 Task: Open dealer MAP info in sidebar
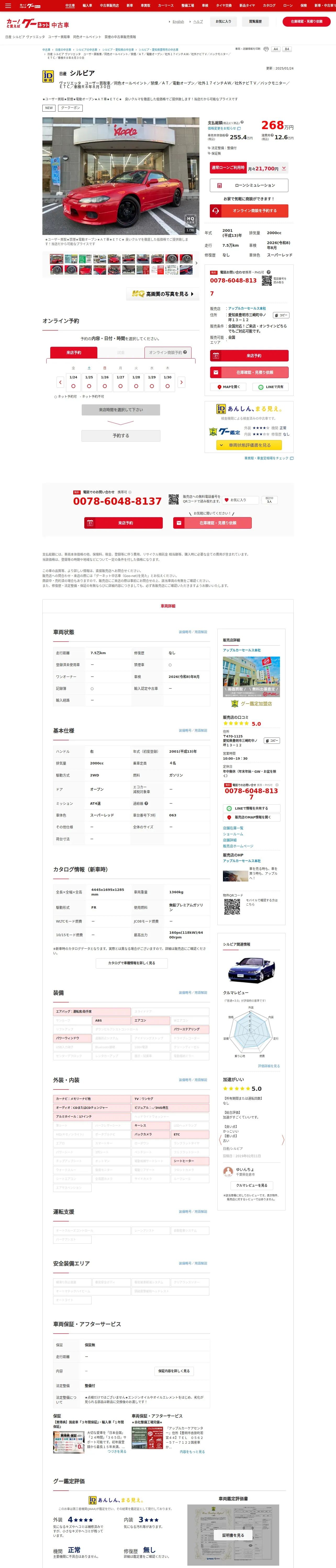coord(251,817)
